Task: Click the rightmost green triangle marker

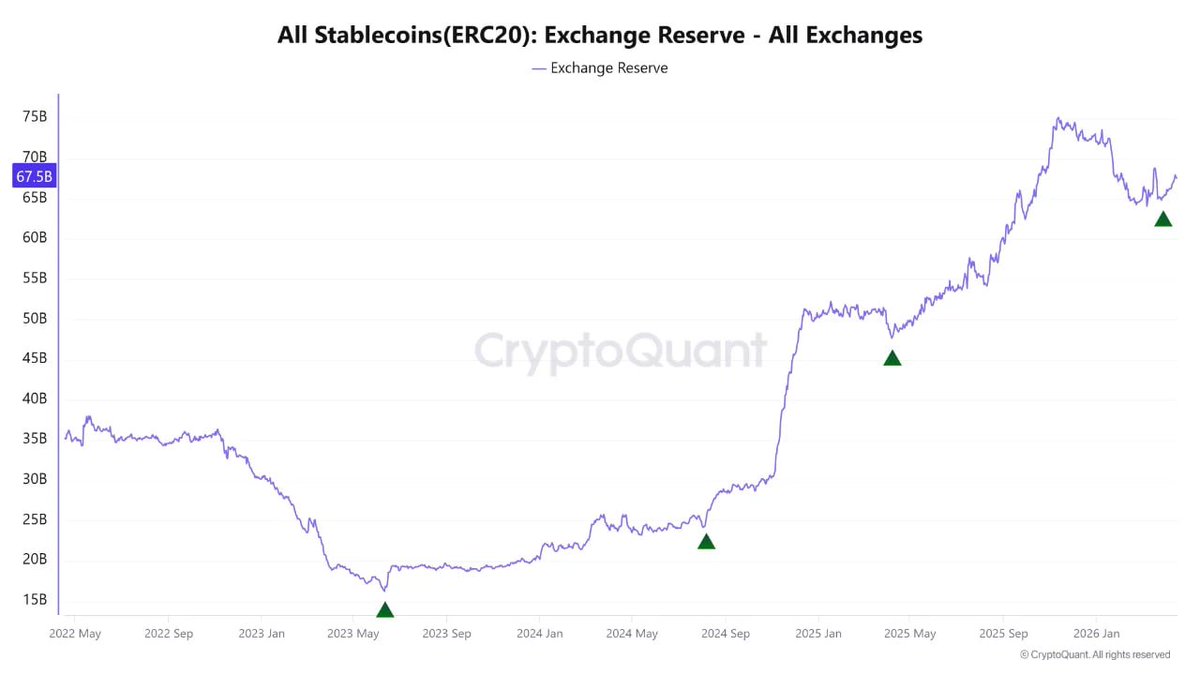Action: (1162, 219)
